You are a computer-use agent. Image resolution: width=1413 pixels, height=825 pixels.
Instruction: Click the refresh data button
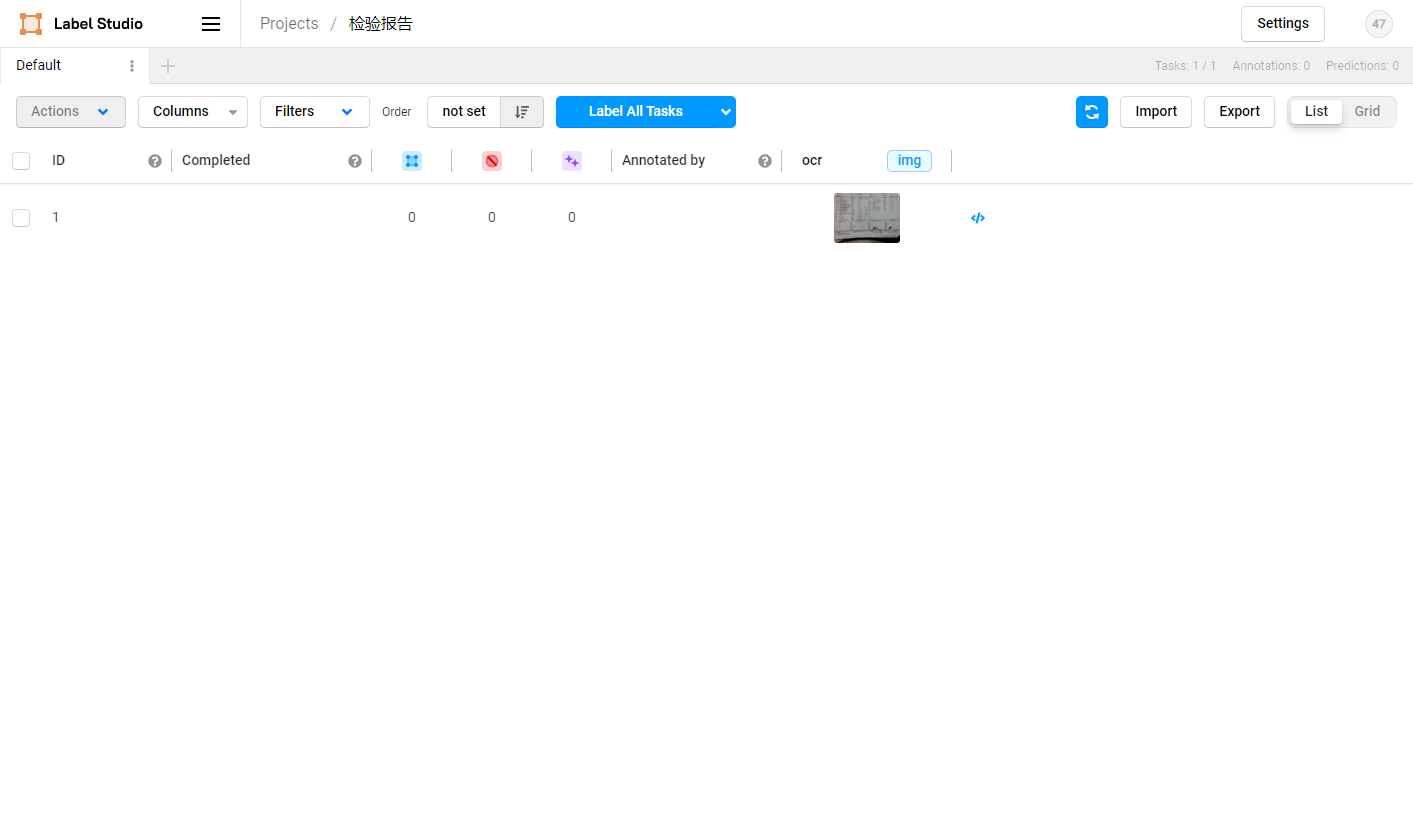point(1092,112)
